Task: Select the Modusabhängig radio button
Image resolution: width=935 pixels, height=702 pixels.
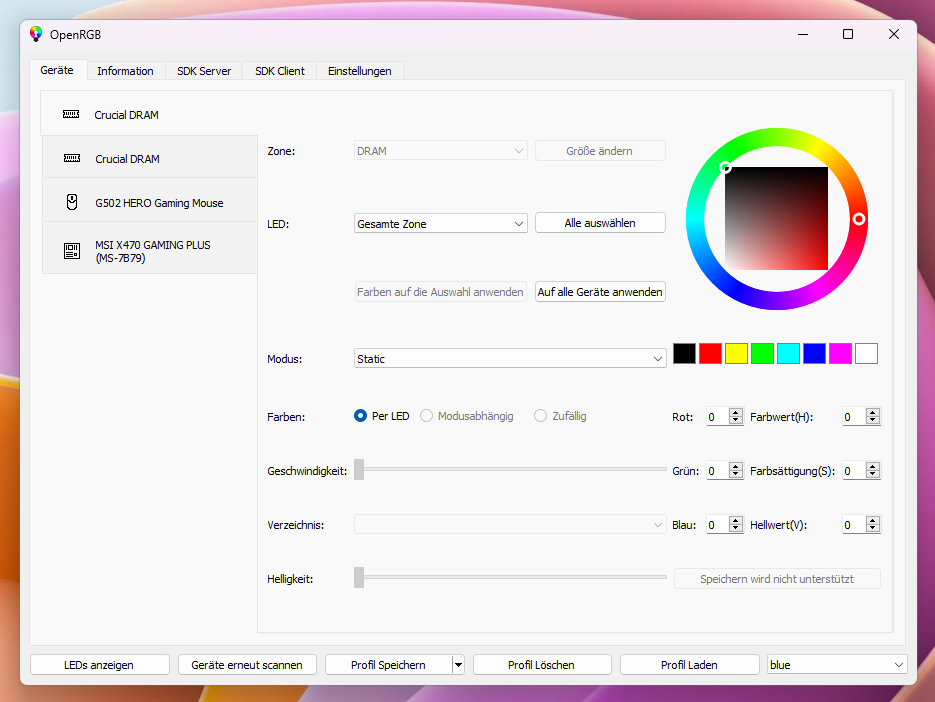Action: [x=426, y=416]
